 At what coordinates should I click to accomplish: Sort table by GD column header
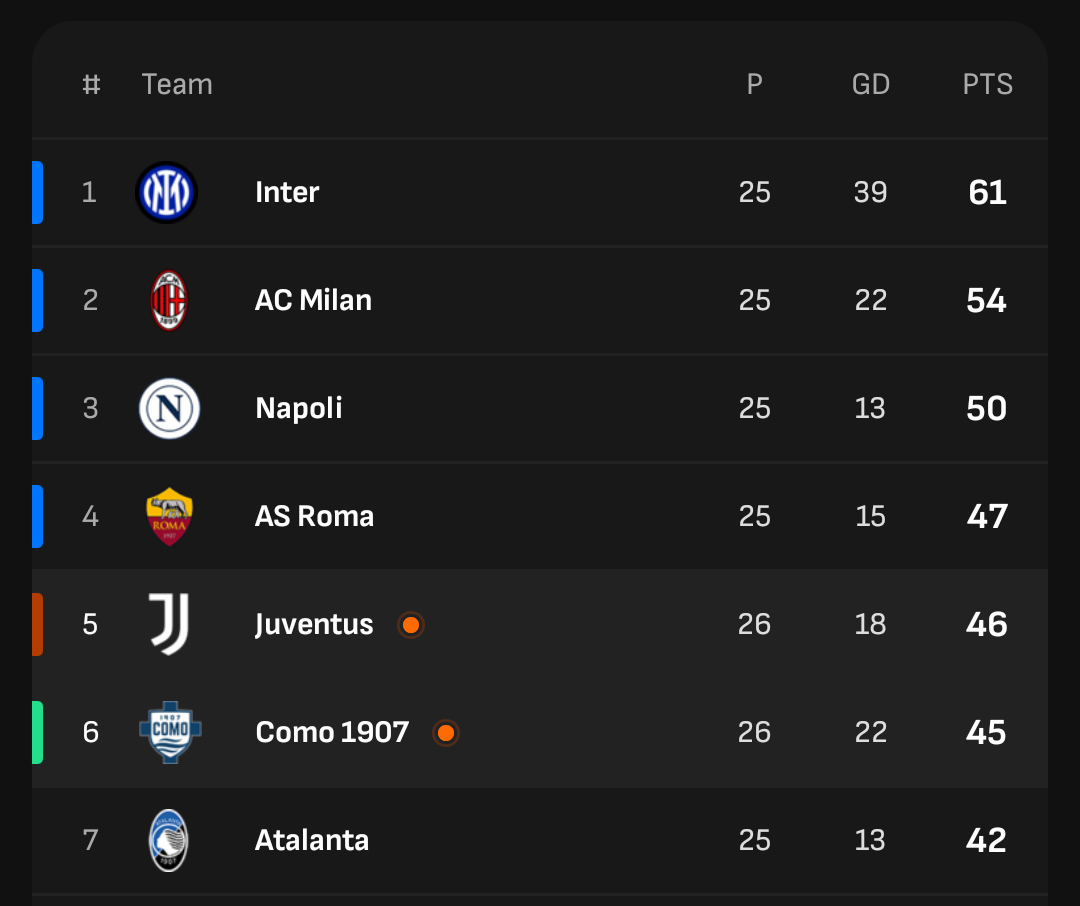(870, 85)
